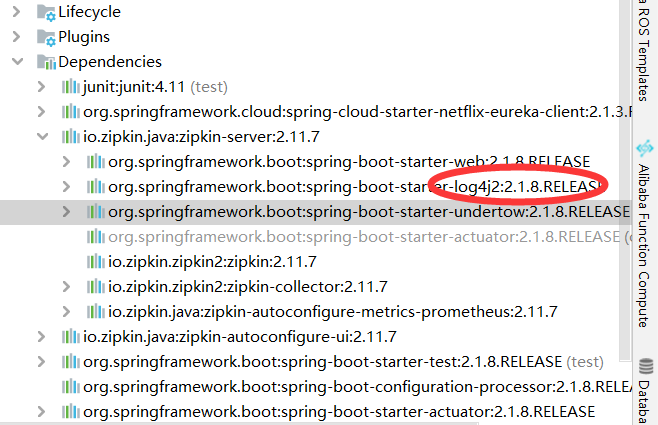Click the Plugins folder icon

46,38
